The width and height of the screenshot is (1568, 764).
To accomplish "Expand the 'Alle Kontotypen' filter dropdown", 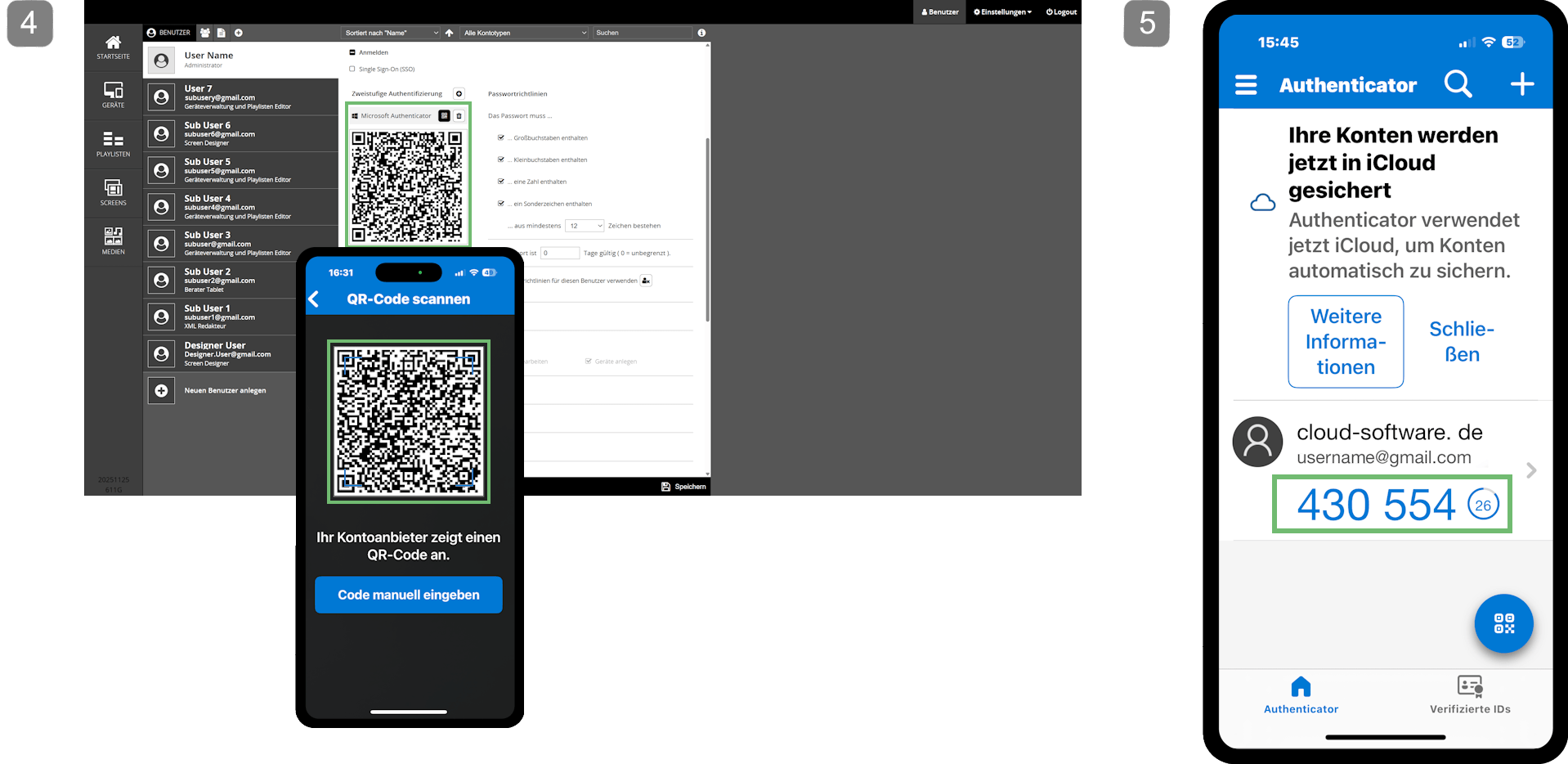I will pos(524,33).
